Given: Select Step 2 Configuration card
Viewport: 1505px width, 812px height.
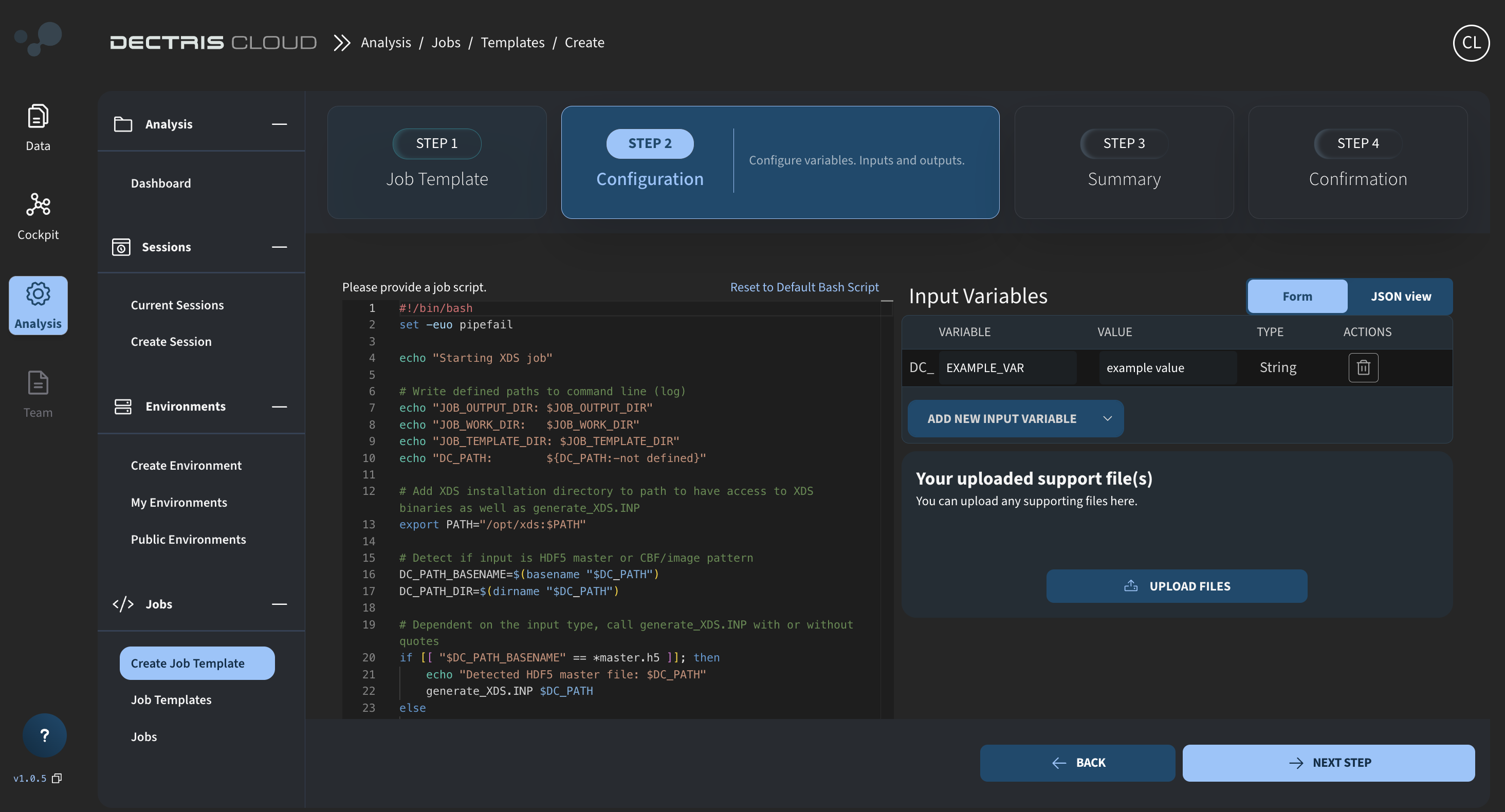Looking at the screenshot, I should coord(780,162).
